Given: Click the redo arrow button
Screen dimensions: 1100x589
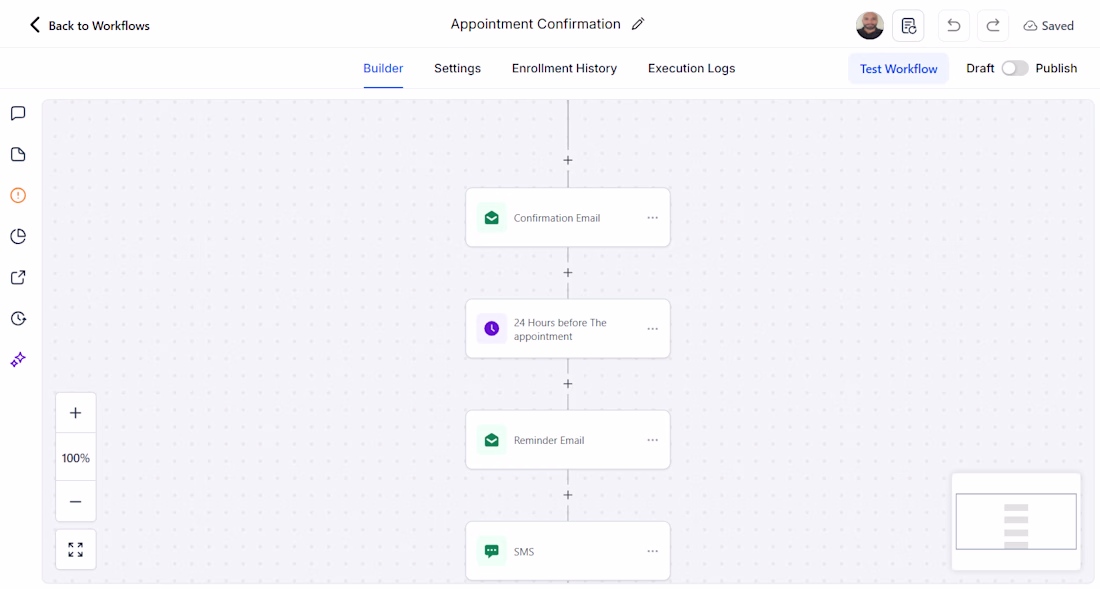Looking at the screenshot, I should tap(993, 26).
